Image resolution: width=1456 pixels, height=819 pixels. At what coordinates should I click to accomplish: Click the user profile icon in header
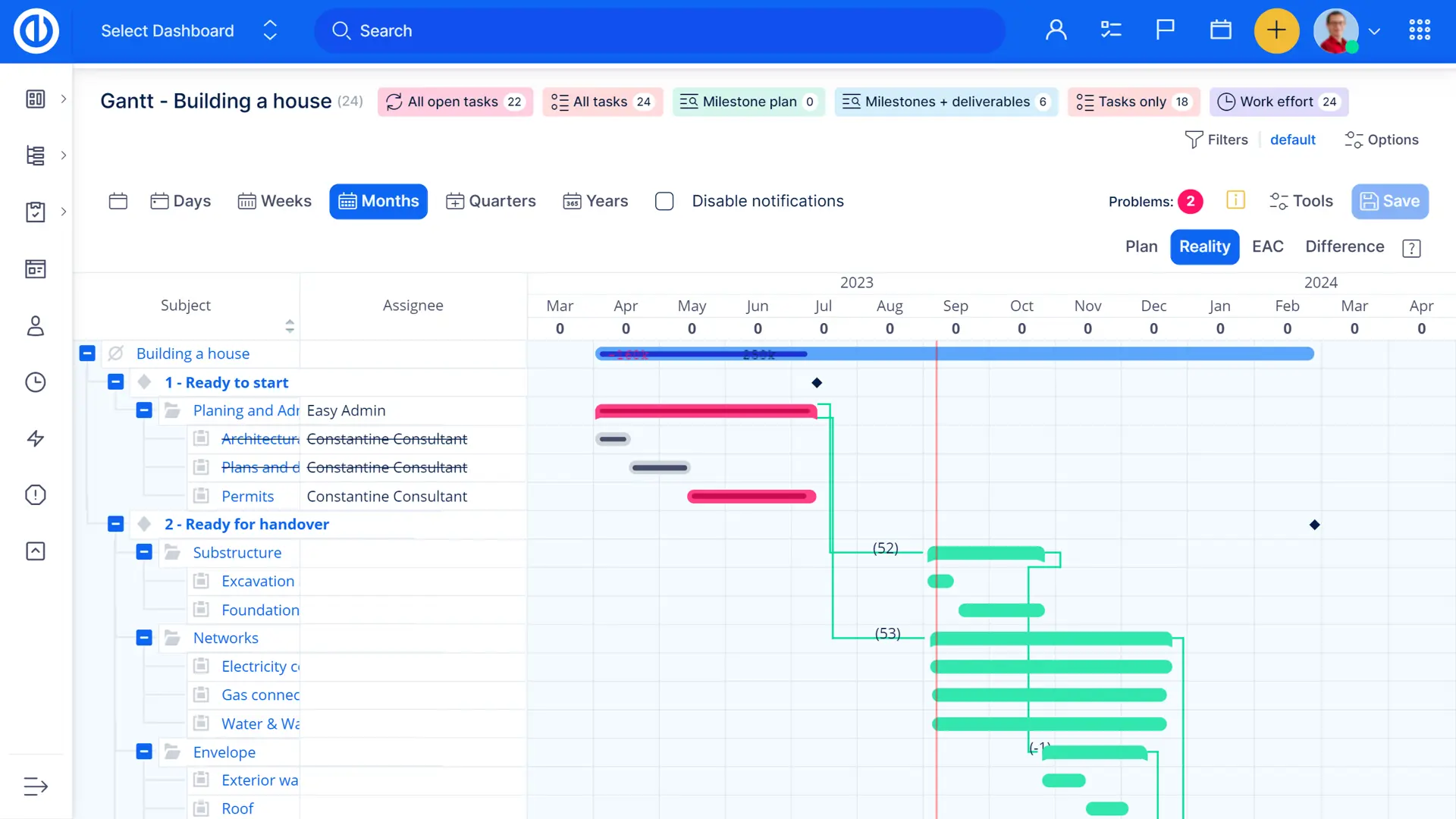tap(1056, 30)
